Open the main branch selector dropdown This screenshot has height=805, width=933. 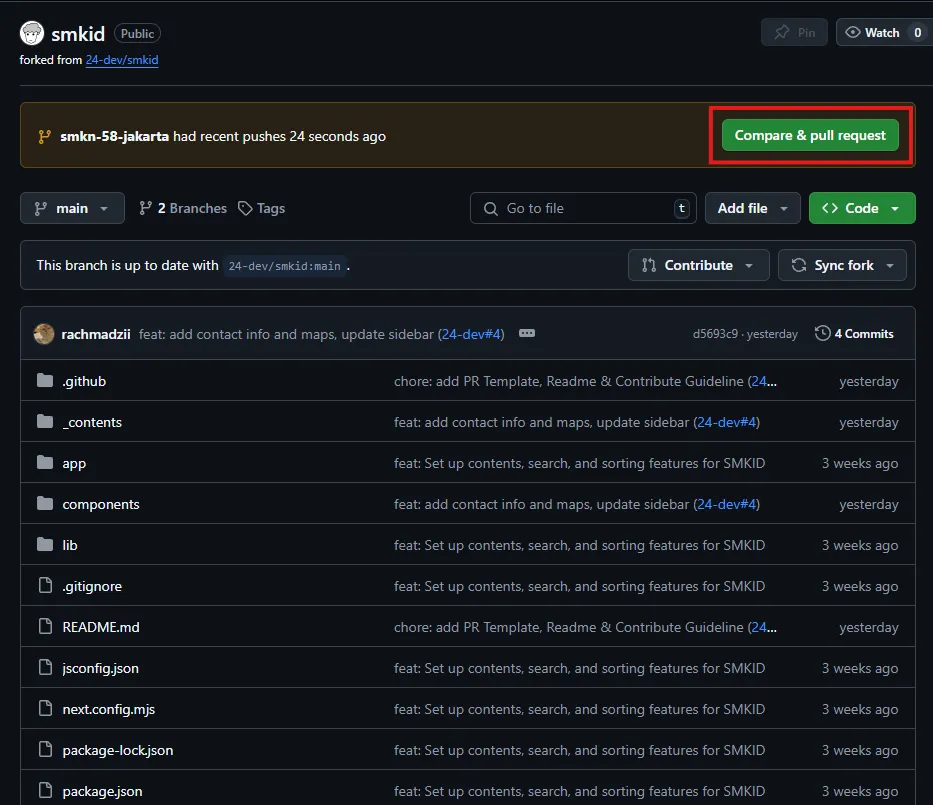tap(72, 208)
